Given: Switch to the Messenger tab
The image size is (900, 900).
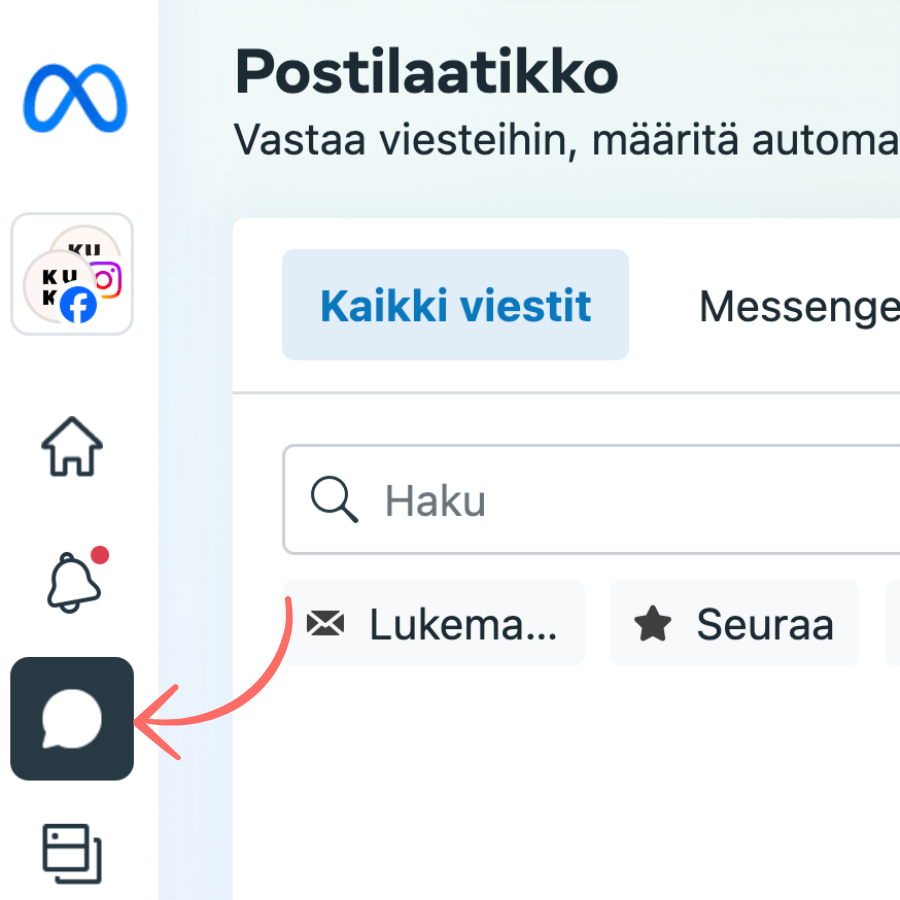Looking at the screenshot, I should [800, 306].
